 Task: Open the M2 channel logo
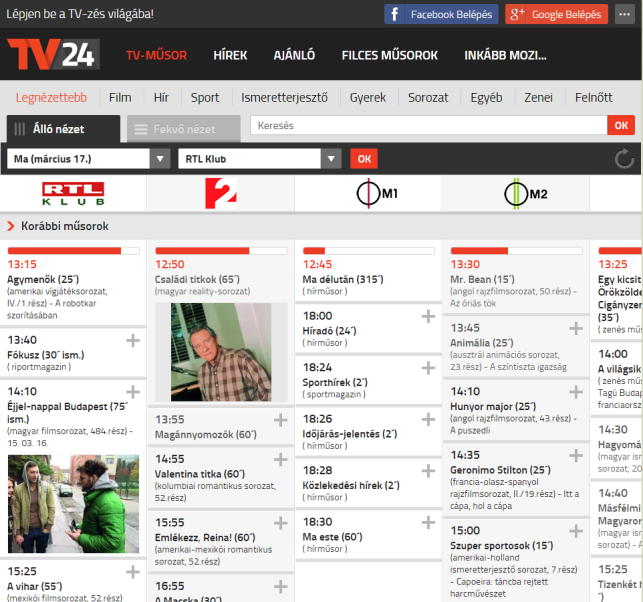click(x=526, y=194)
